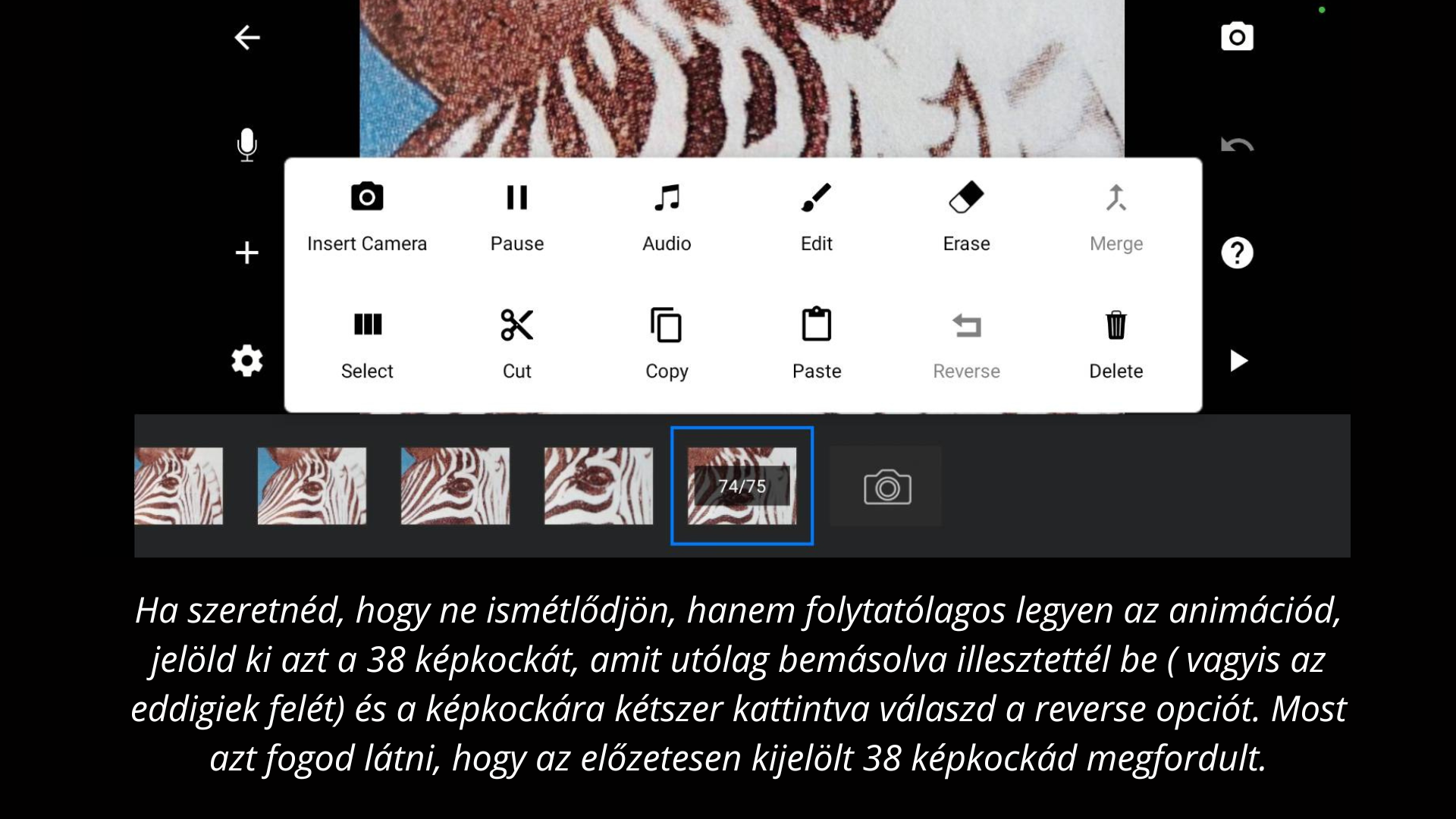Viewport: 1456px width, 819px height.
Task: Click the play button to preview
Action: pos(1238,360)
